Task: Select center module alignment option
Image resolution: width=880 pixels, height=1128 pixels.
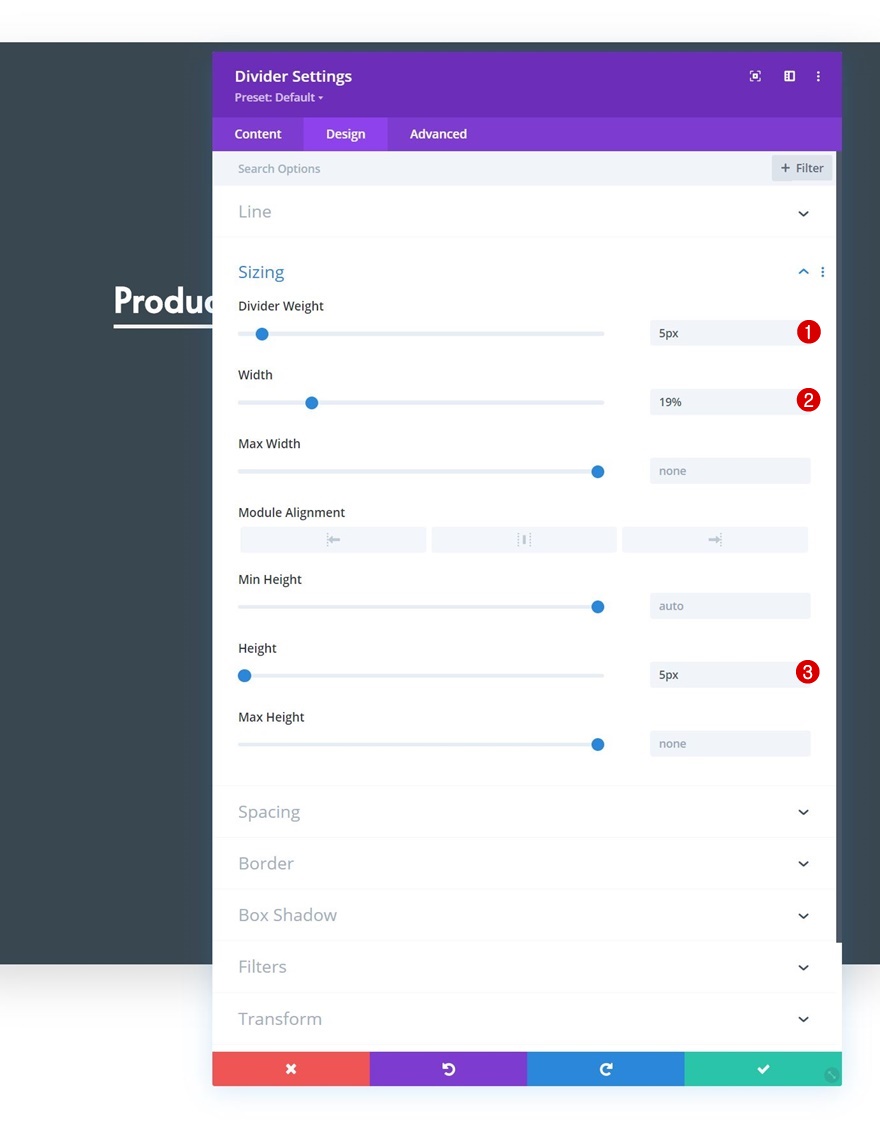Action: pyautogui.click(x=524, y=540)
